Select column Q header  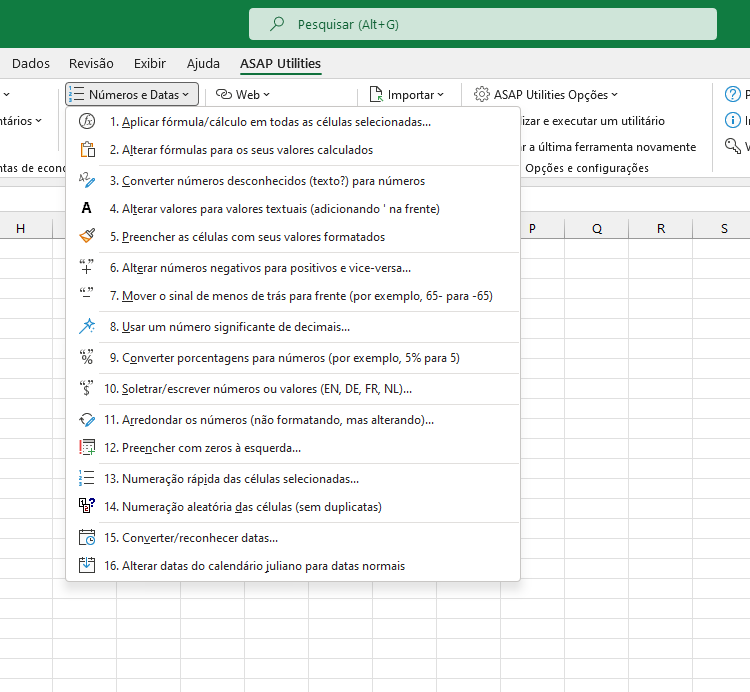[596, 229]
